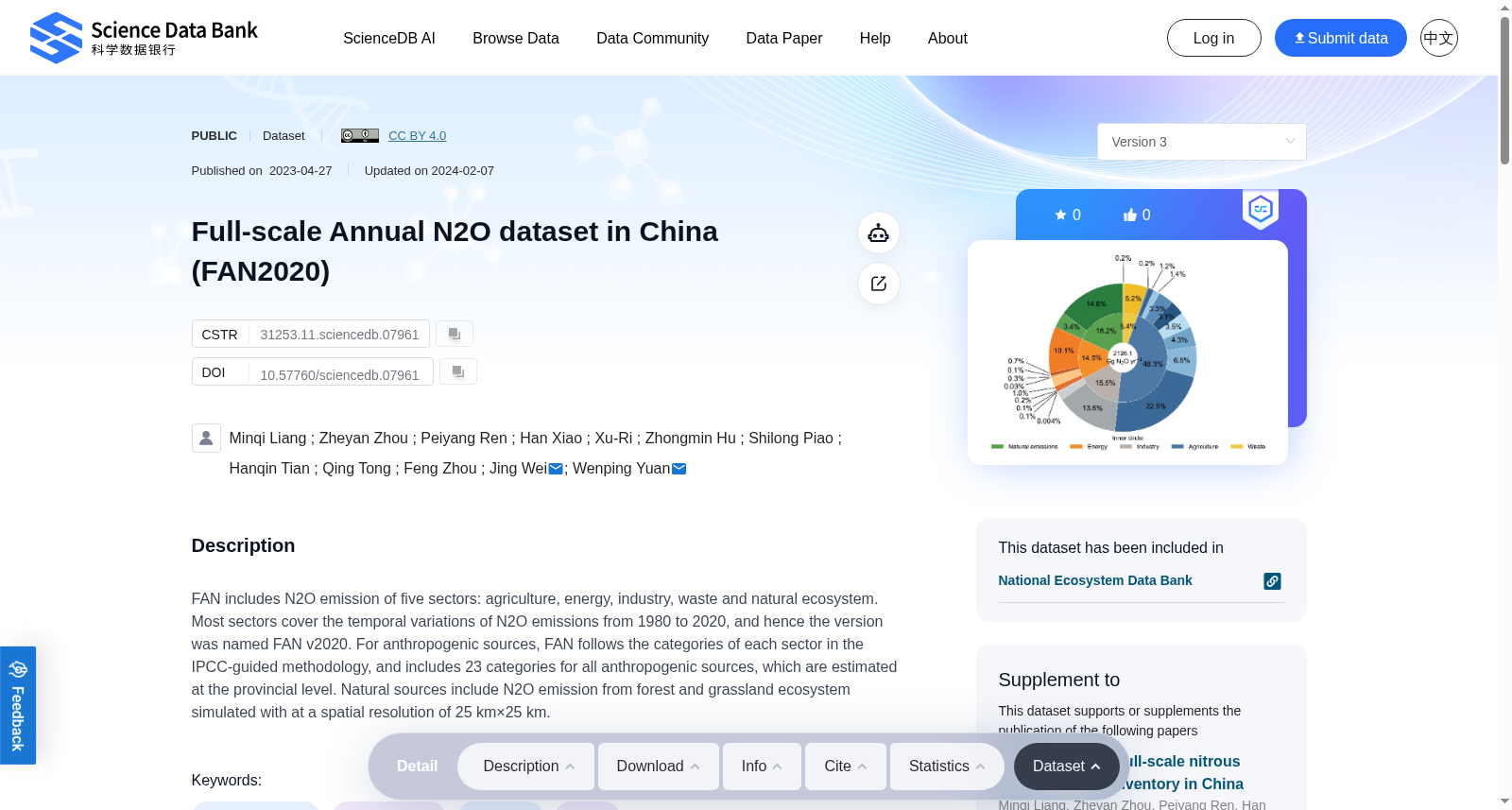Screen dimensions: 1512x810
Task: Click author name Zhongmin Hu
Action: click(x=691, y=439)
